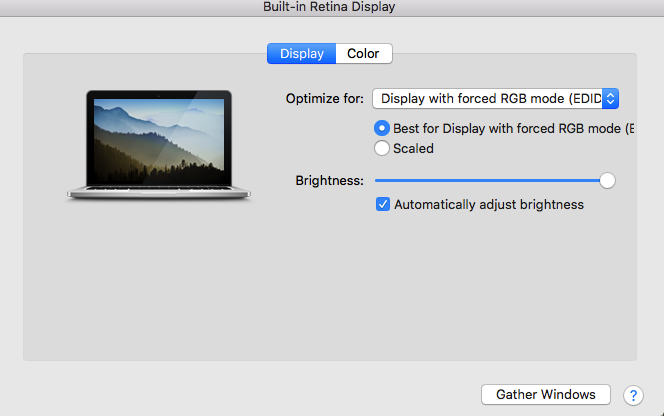Click the help question mark icon
664x416 pixels.
(x=633, y=395)
